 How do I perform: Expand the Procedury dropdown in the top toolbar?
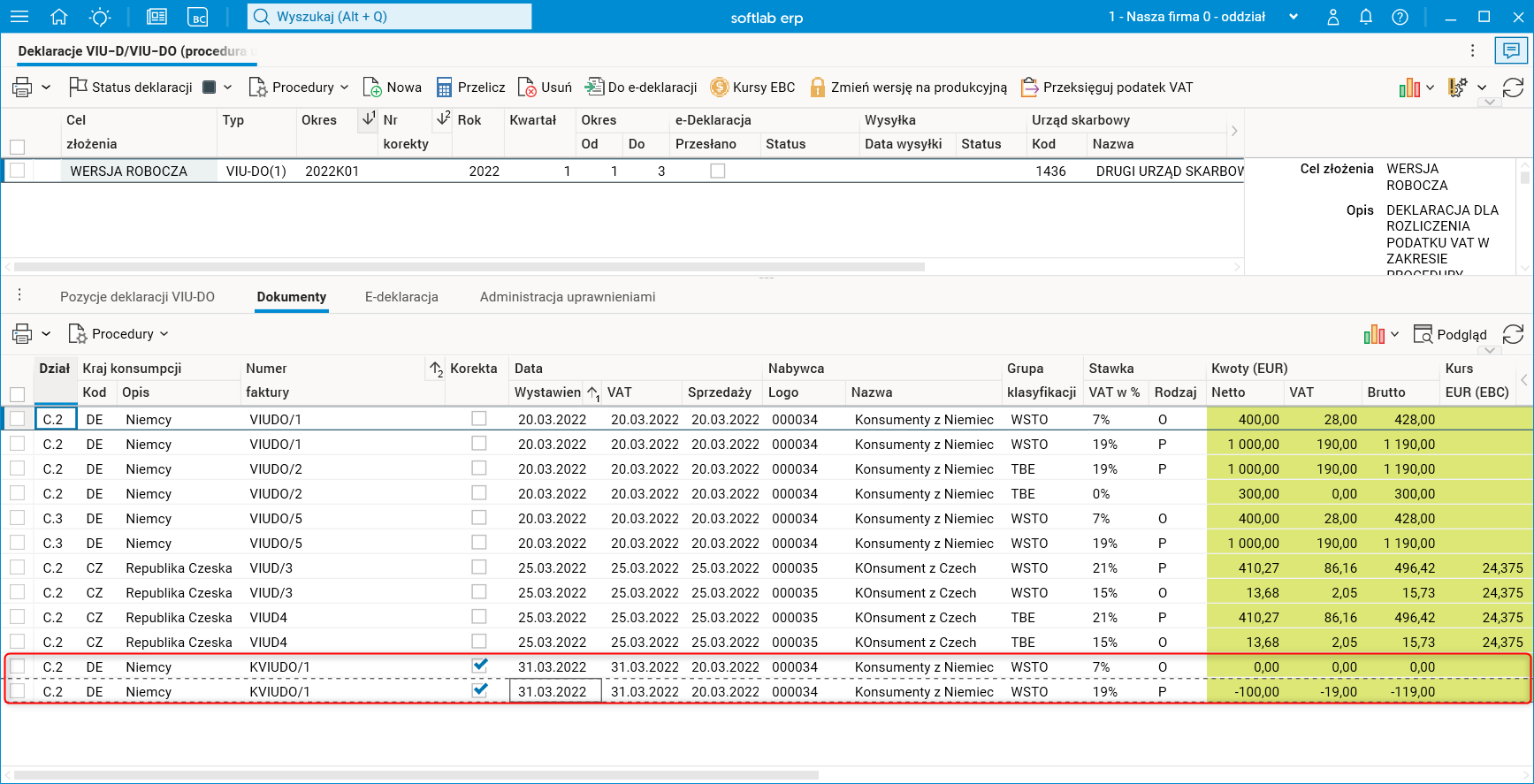click(x=344, y=88)
